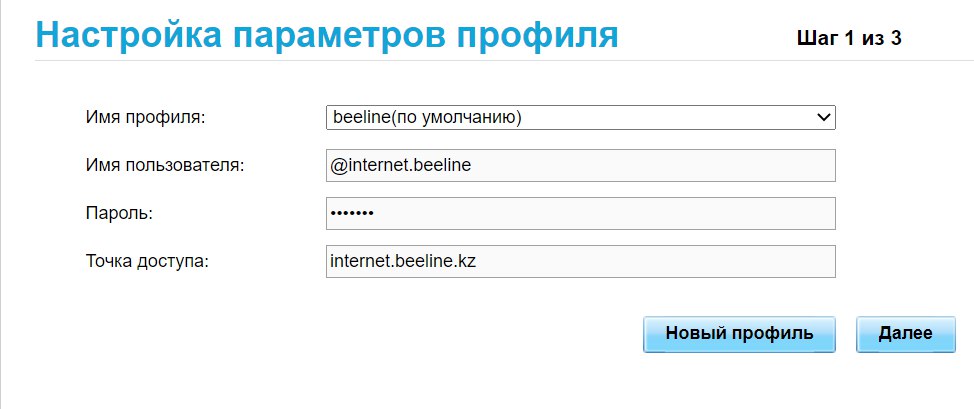Image resolution: width=974 pixels, height=409 pixels.
Task: Click the @internet.beeline username text
Action: click(x=400, y=165)
